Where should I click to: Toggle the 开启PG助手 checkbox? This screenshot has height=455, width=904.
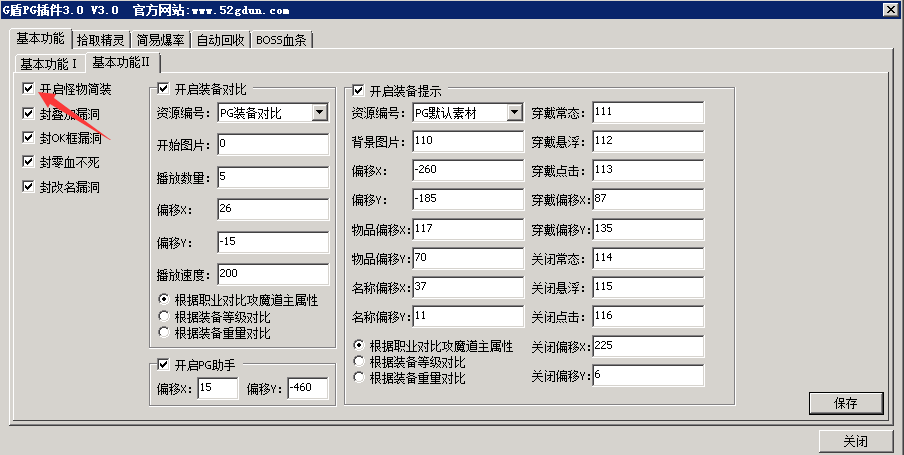[163, 364]
